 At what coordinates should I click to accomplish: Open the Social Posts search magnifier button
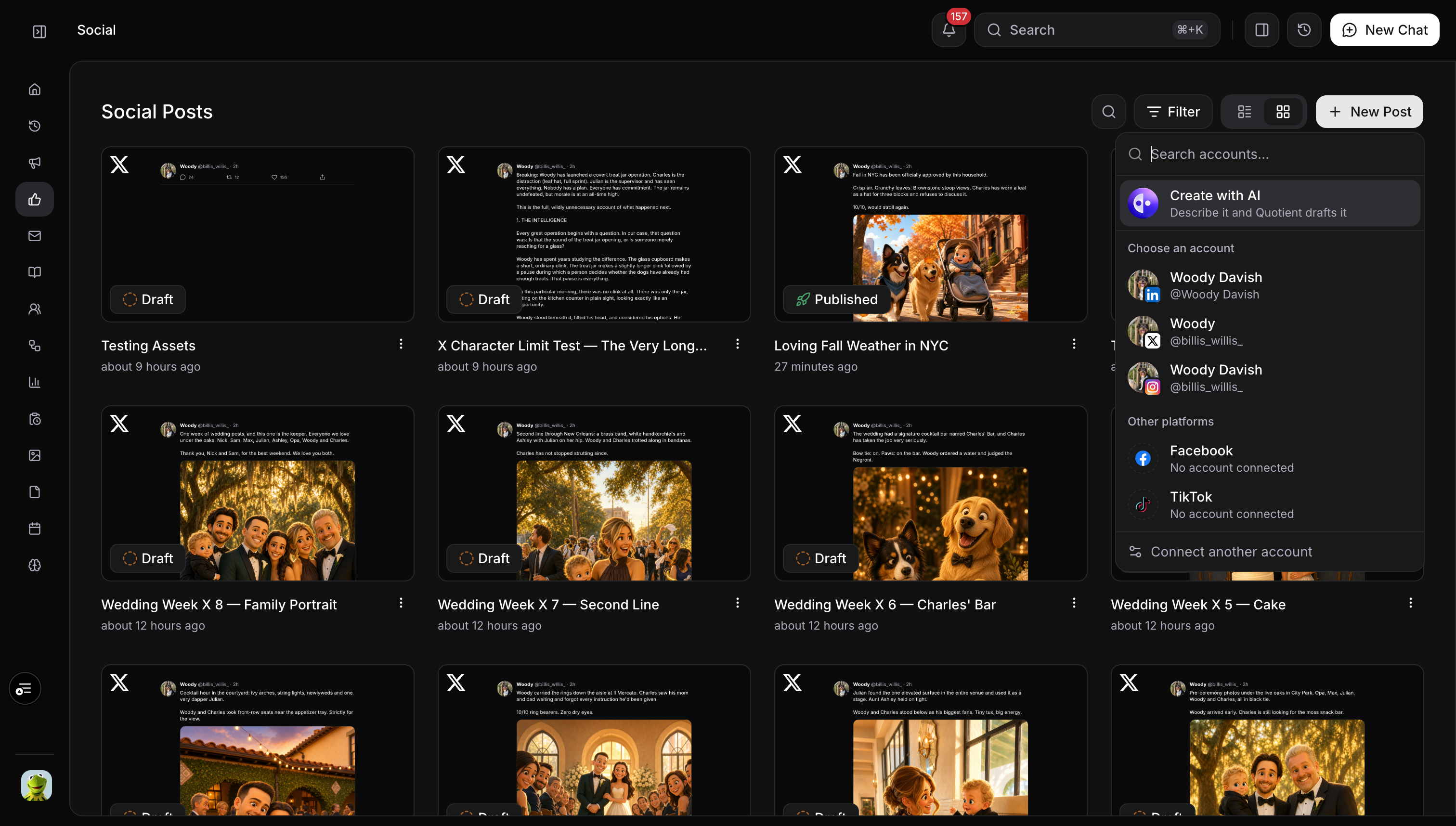(1109, 112)
